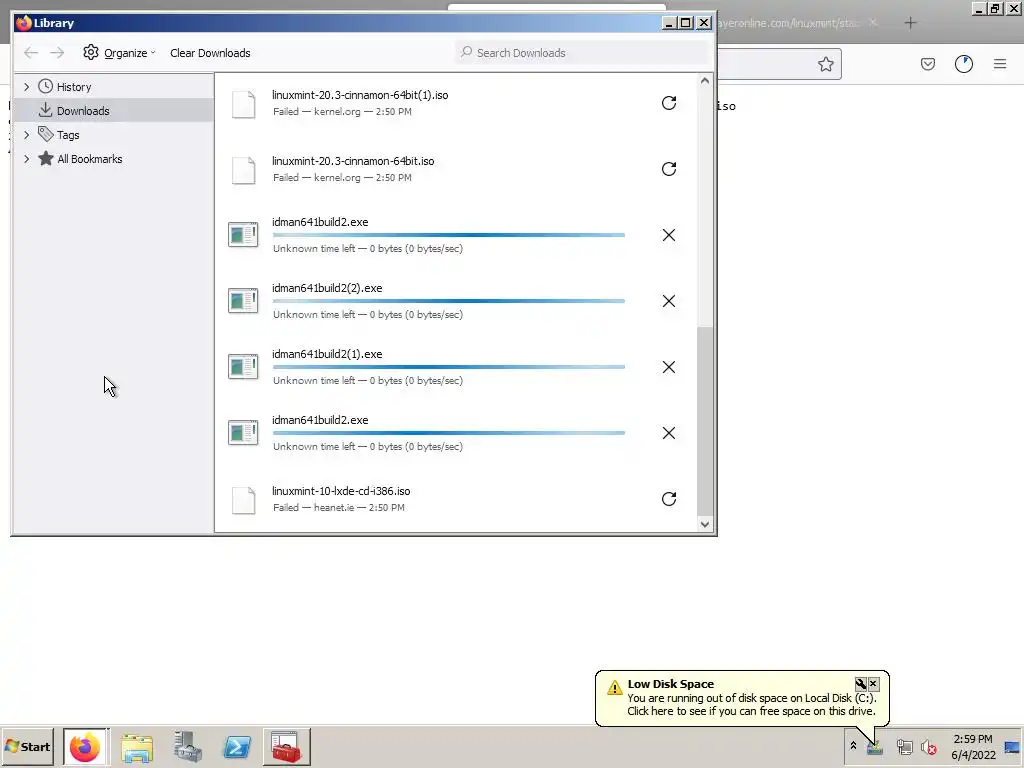Open Firefox application hamburger menu

coord(1000,64)
